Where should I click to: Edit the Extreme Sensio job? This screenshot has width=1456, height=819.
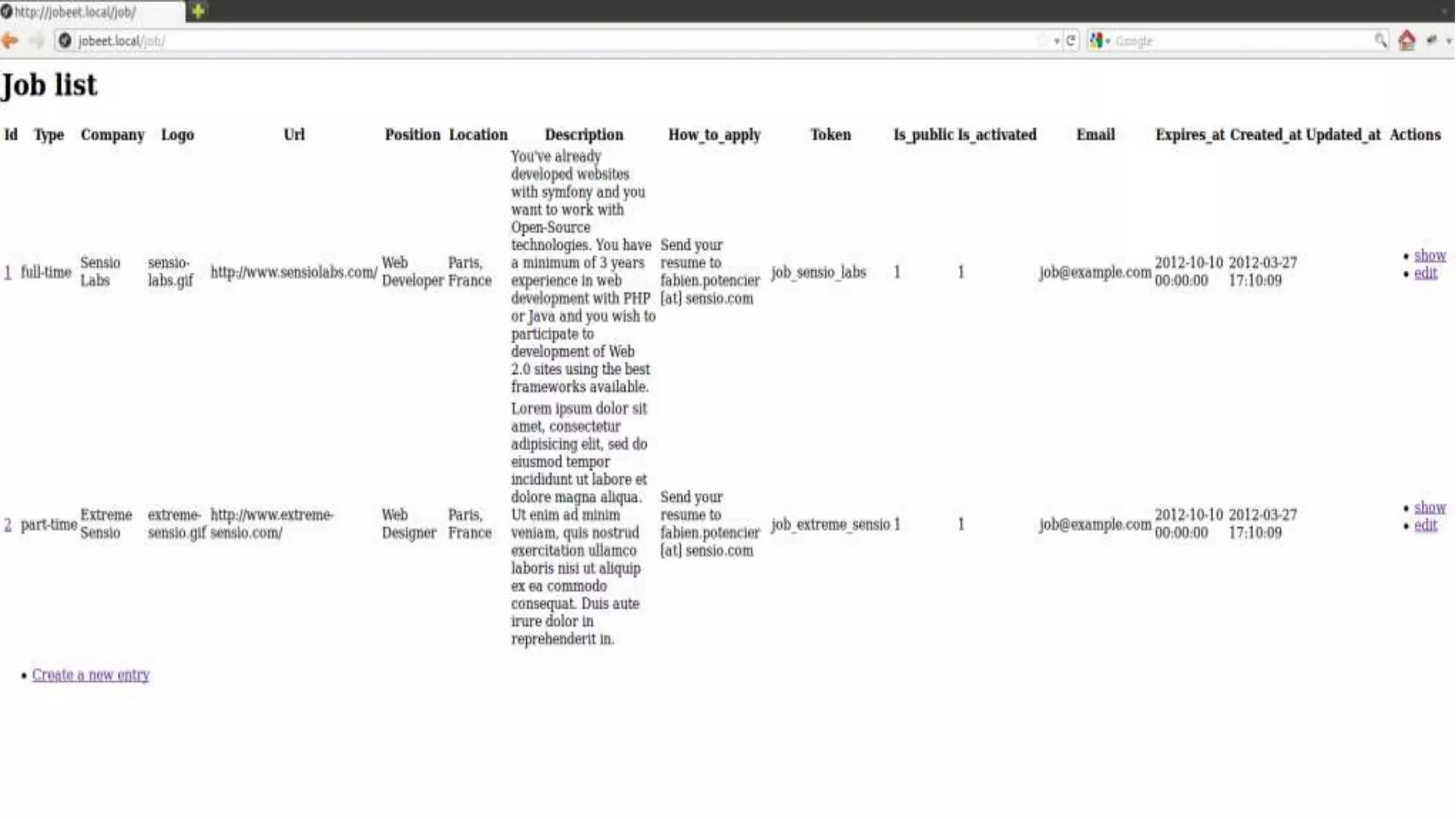[x=1425, y=525]
